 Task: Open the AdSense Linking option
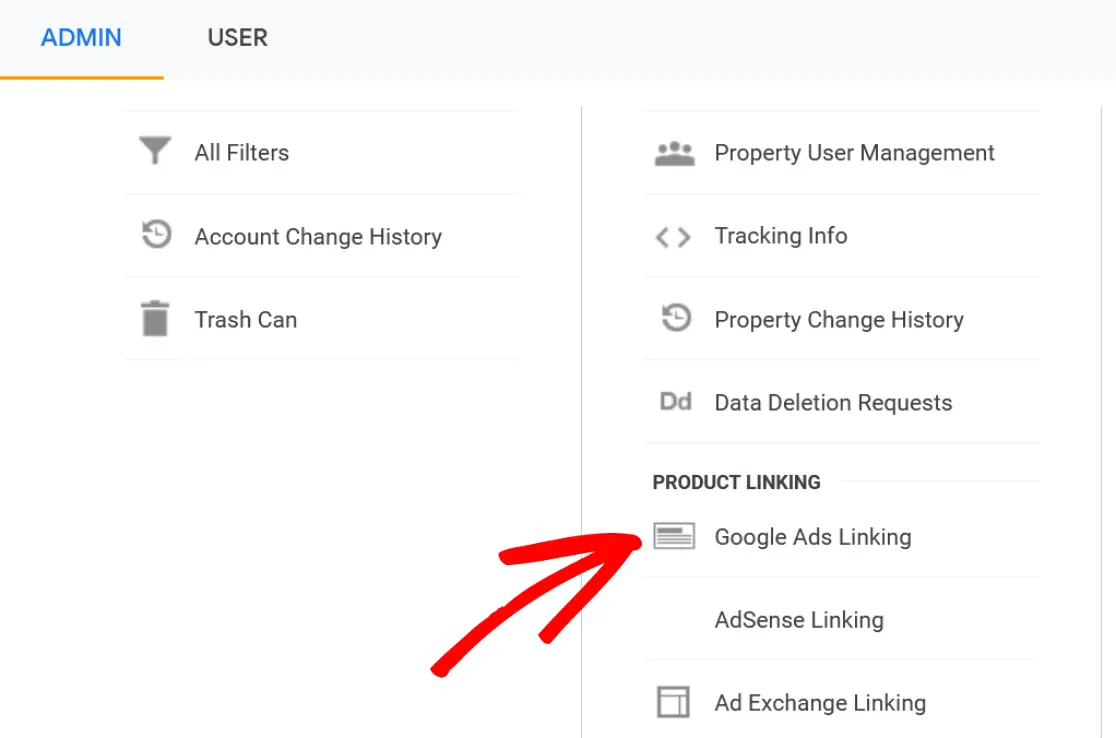(799, 620)
